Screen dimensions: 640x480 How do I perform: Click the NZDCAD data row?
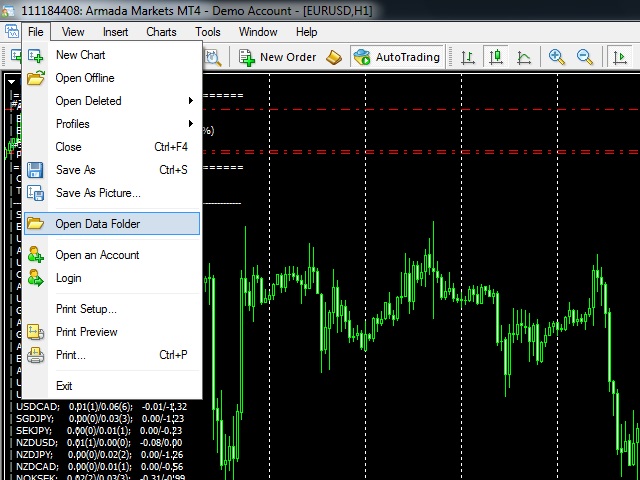coord(100,466)
